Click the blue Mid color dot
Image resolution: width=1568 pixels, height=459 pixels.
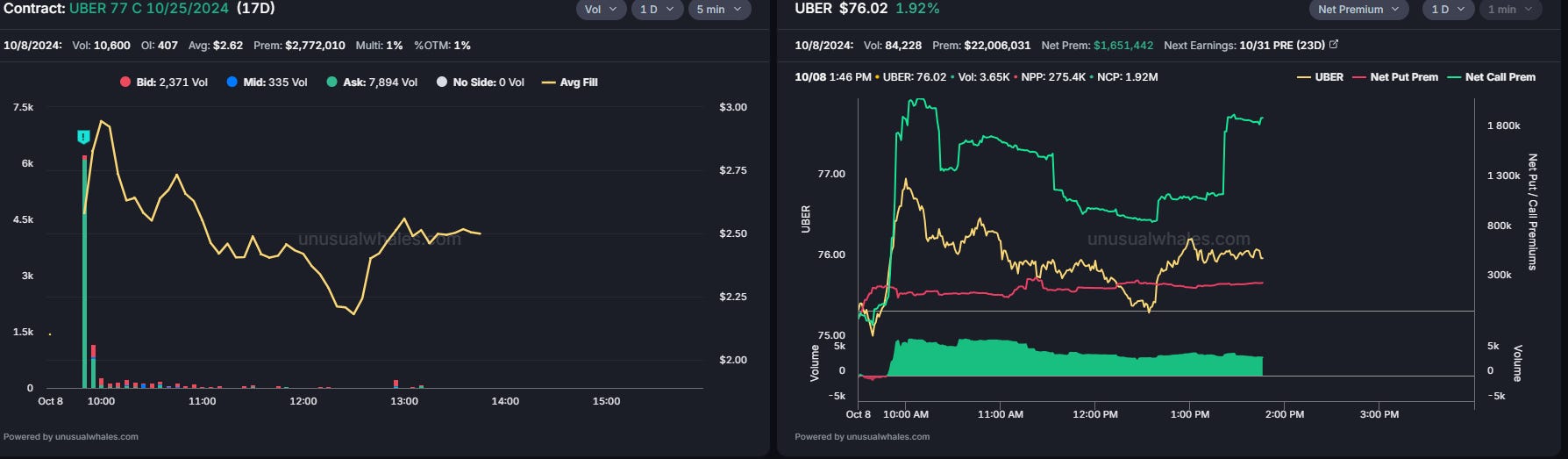(232, 82)
